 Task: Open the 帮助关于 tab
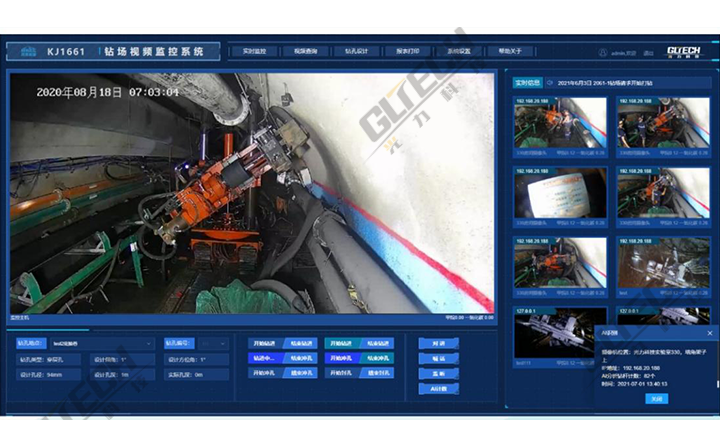pyautogui.click(x=510, y=51)
